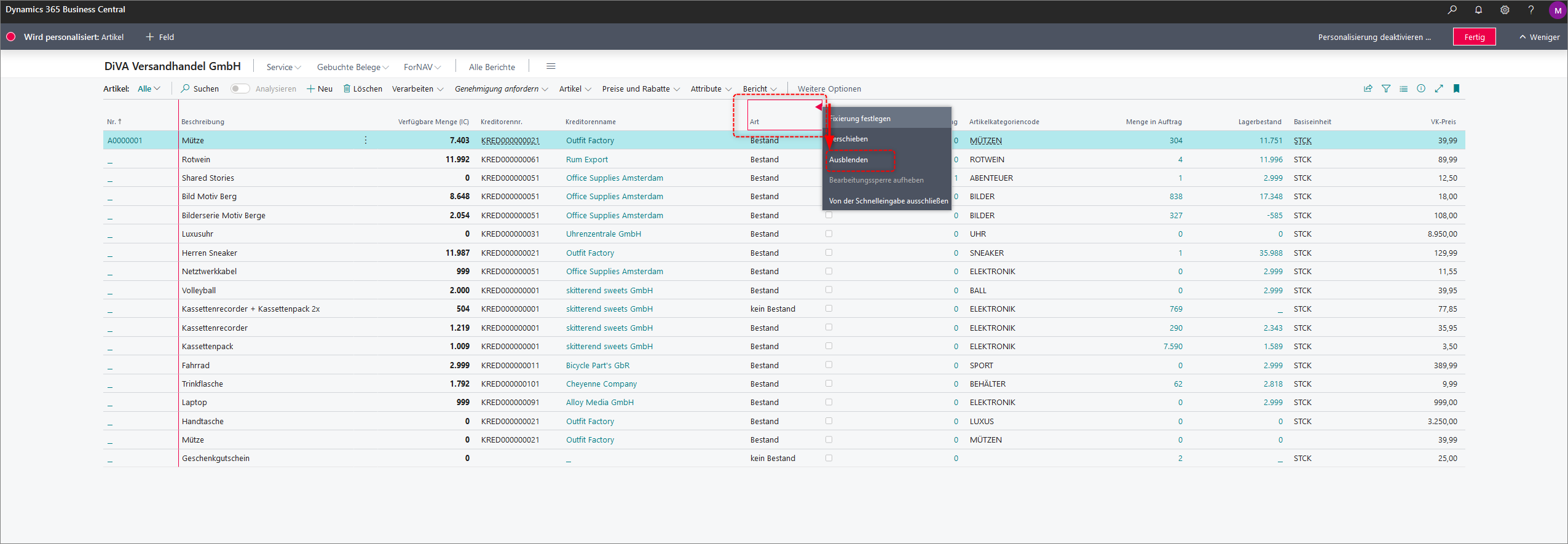Open DiVA Versandhandel GmbH home title

pyautogui.click(x=172, y=66)
